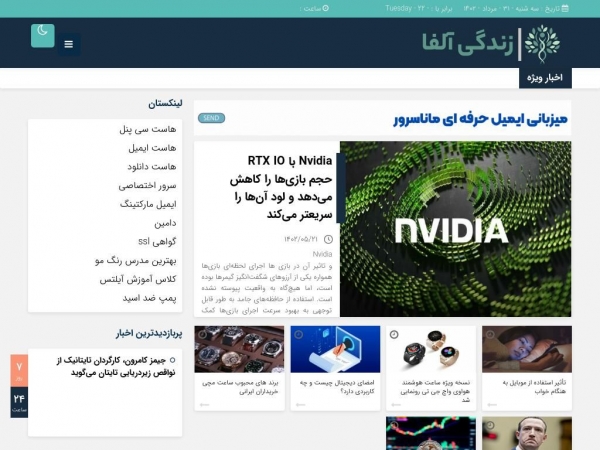Open the هاست سی پنل link

(x=148, y=129)
